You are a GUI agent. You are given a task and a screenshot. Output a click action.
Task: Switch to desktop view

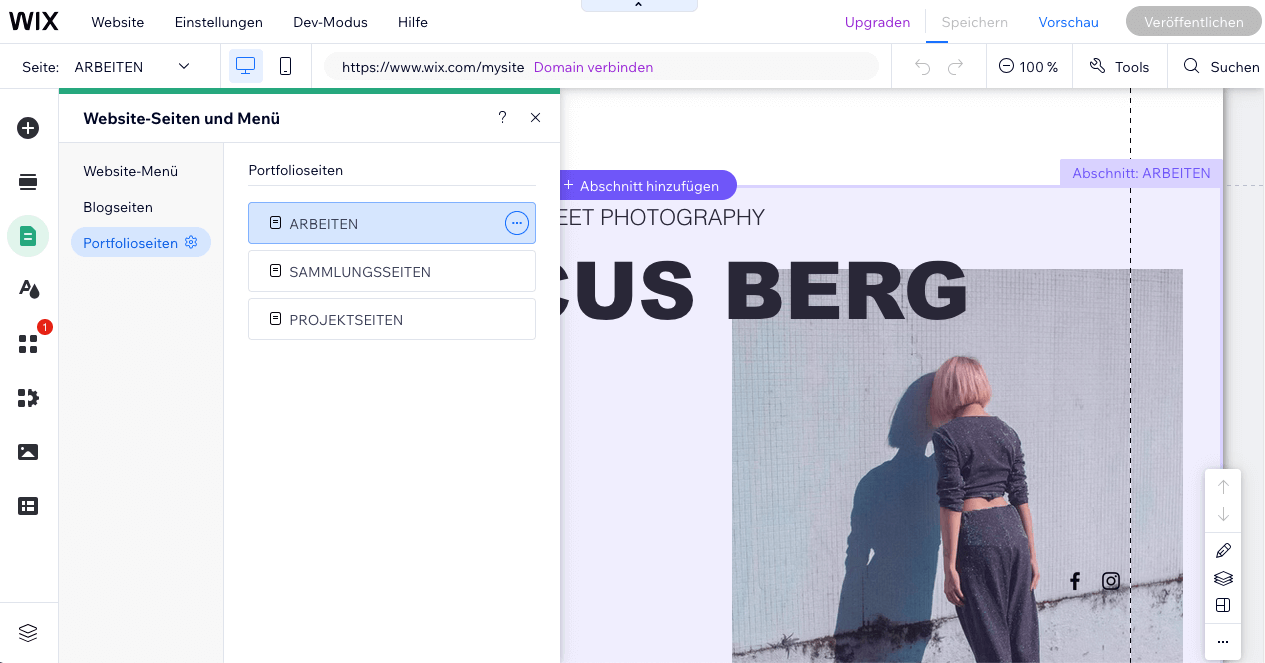click(246, 66)
